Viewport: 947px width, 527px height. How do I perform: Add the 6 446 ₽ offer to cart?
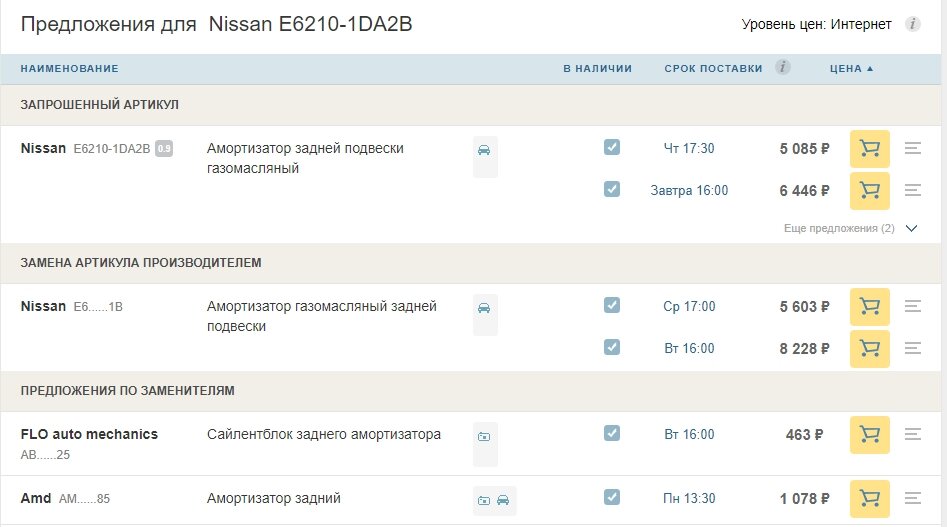[x=869, y=191]
